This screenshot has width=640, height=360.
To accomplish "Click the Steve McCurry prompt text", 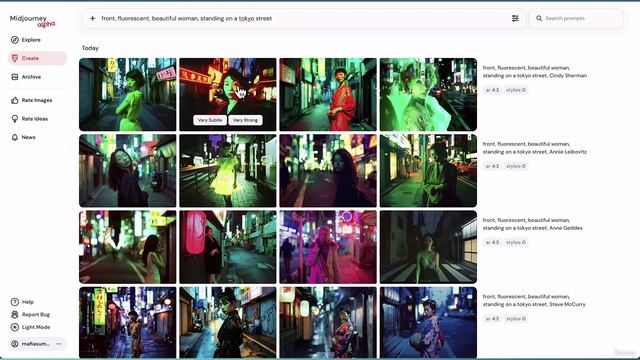I will (x=534, y=300).
